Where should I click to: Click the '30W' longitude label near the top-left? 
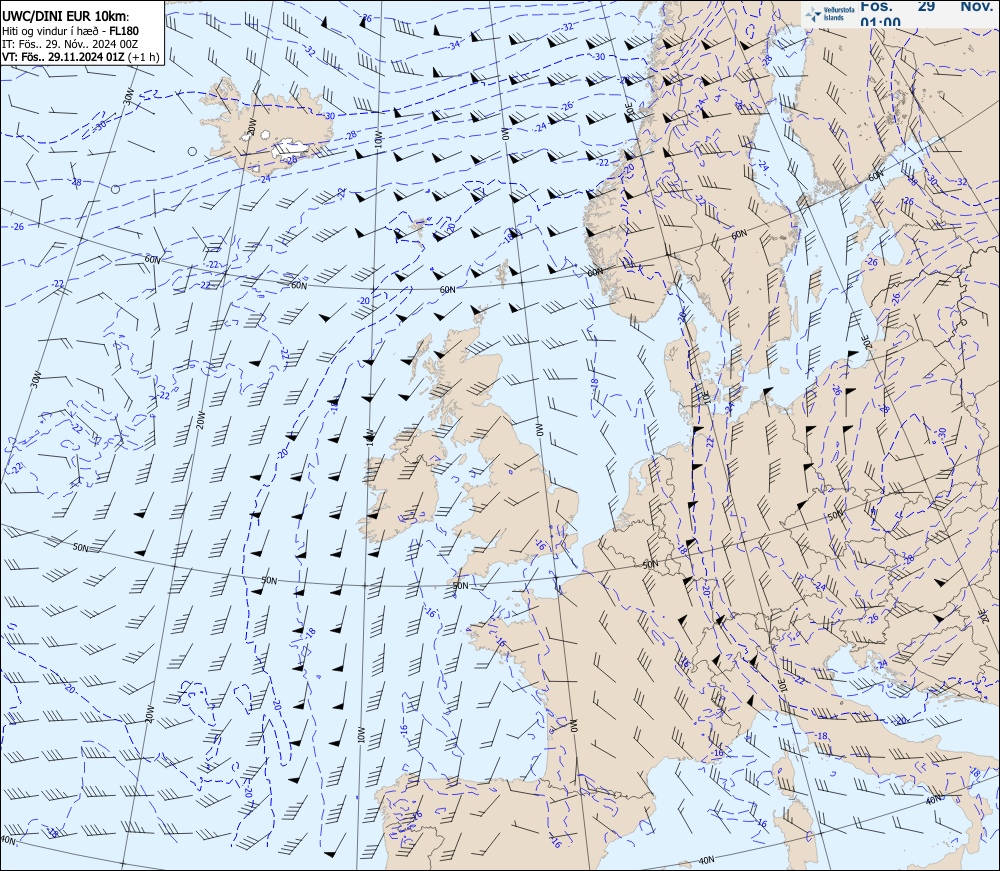(128, 96)
